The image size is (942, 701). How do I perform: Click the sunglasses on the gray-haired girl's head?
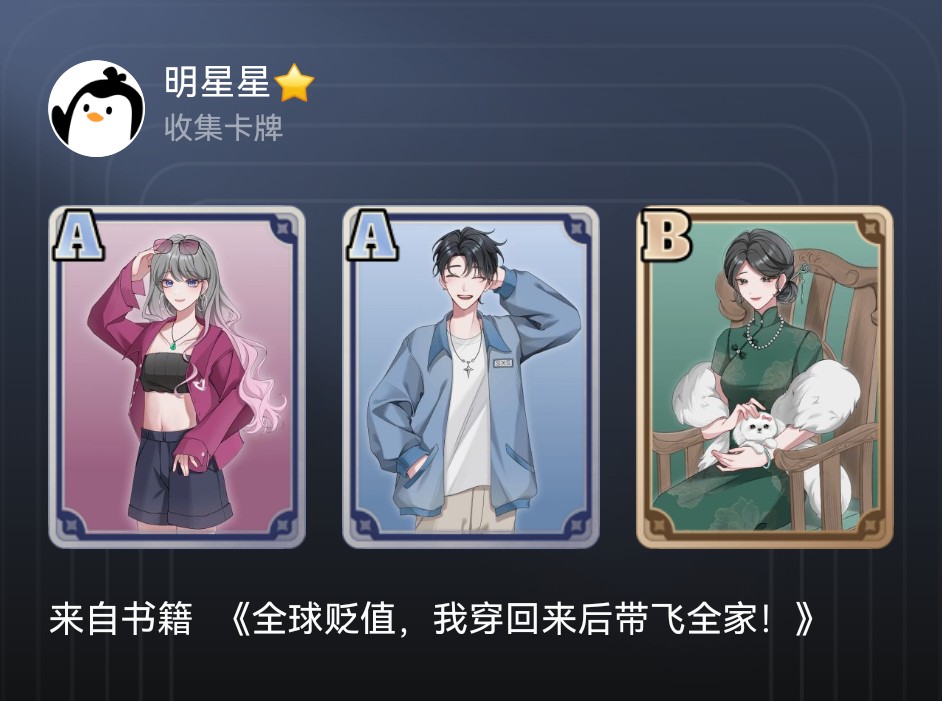point(177,246)
